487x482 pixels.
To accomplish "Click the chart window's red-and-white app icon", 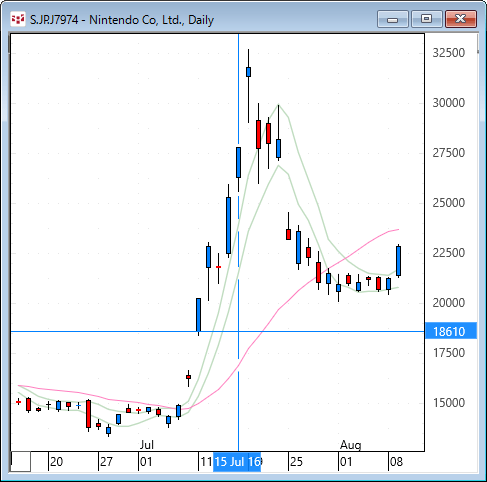I will click(x=18, y=20).
